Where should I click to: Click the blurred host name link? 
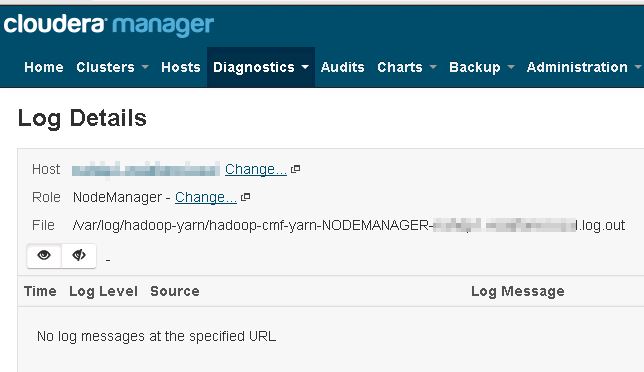(146, 170)
